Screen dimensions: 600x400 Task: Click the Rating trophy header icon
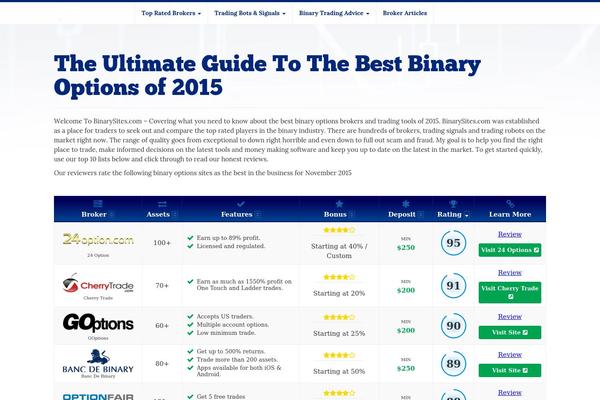[453, 204]
